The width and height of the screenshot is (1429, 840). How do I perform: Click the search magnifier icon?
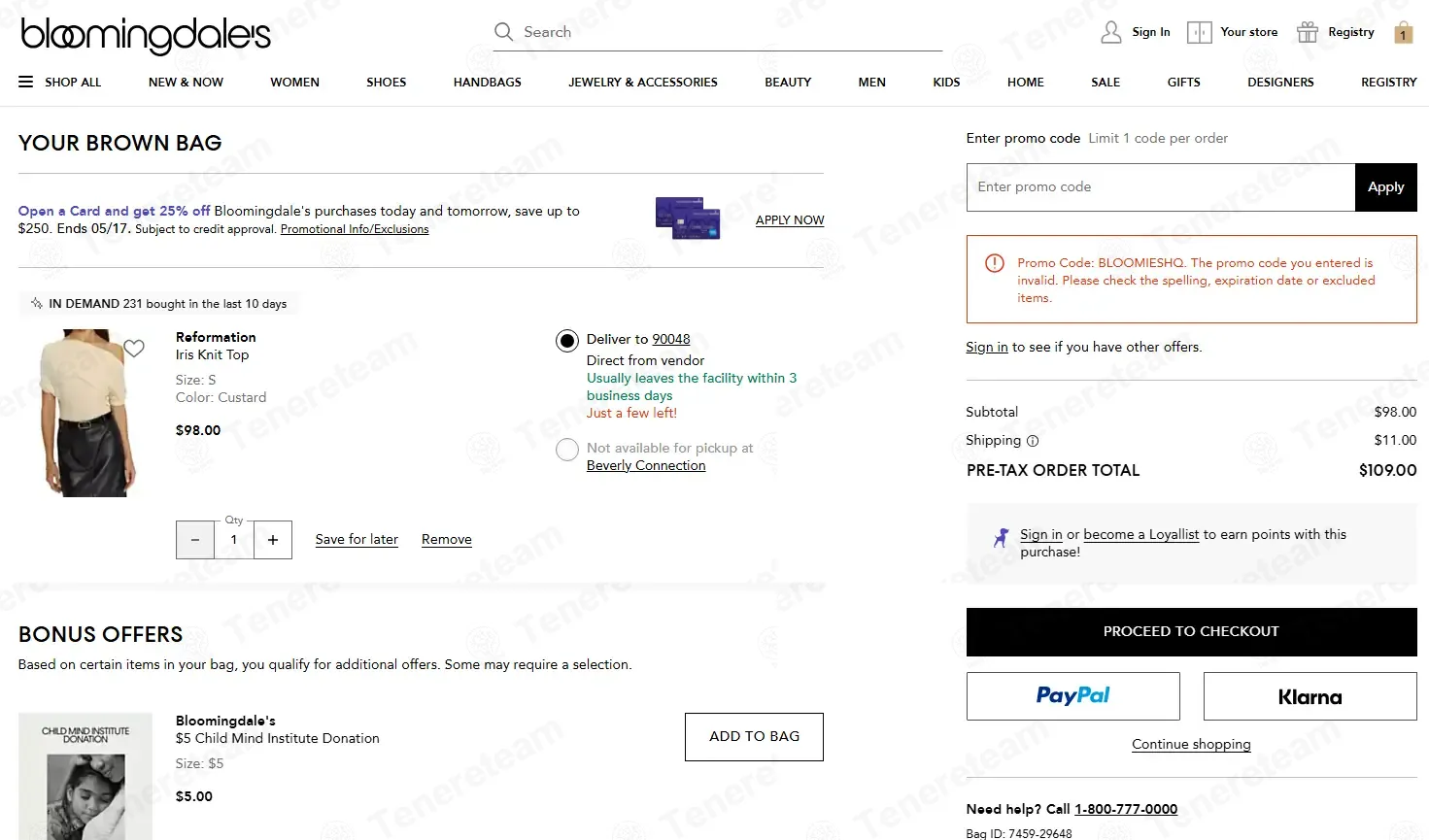pos(503,32)
